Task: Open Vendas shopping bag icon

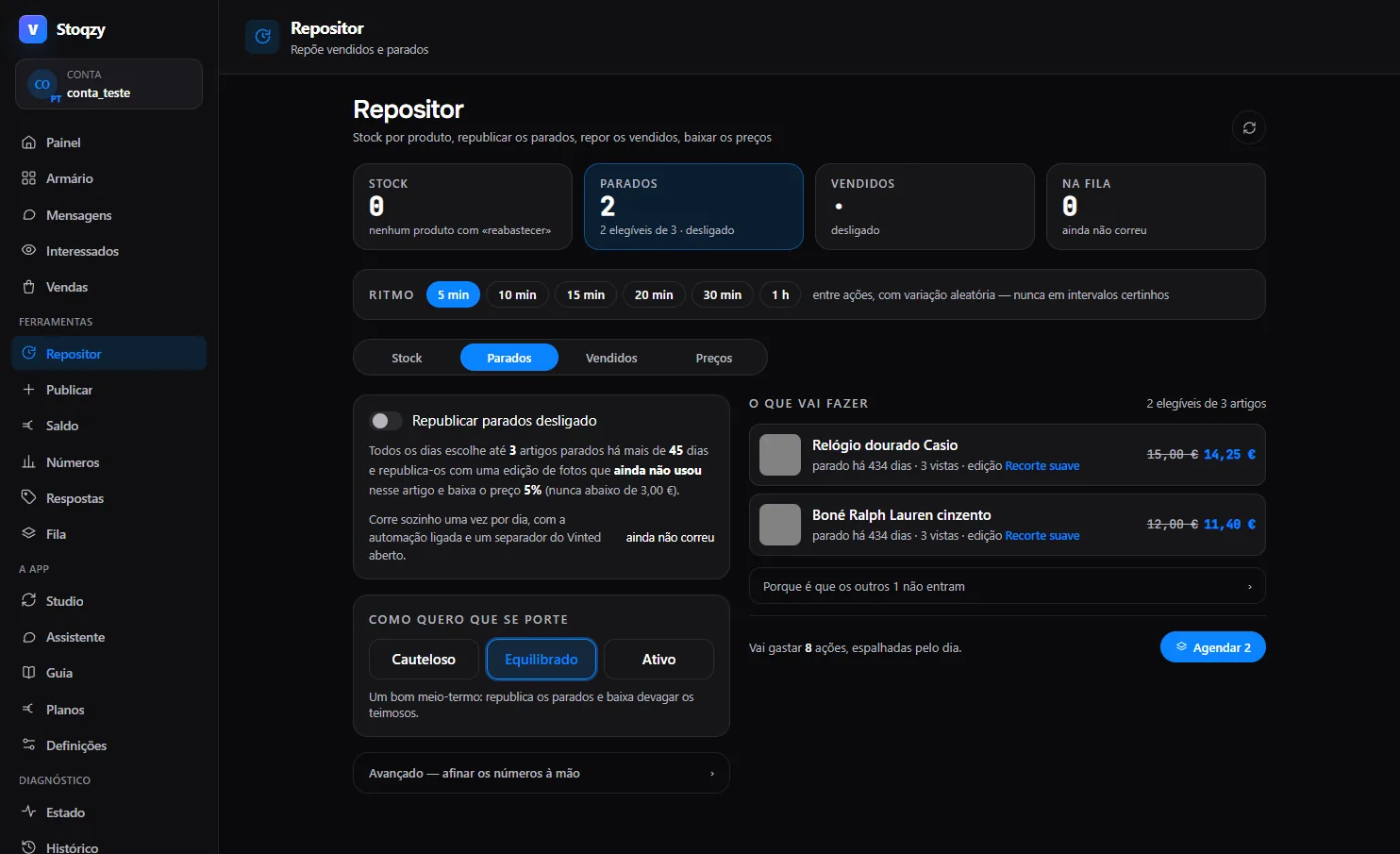Action: (x=28, y=287)
